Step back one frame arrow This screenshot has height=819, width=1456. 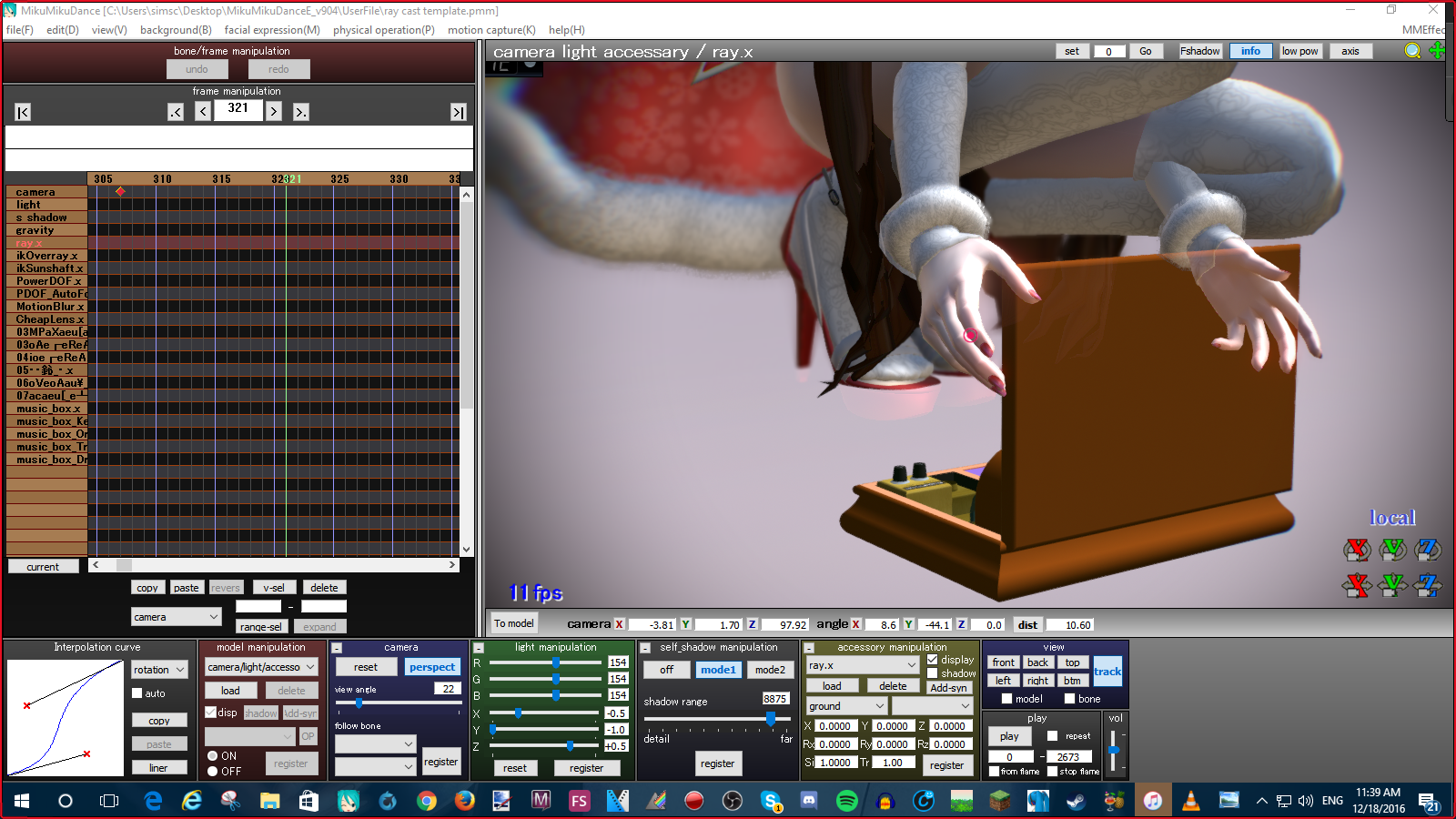point(203,112)
